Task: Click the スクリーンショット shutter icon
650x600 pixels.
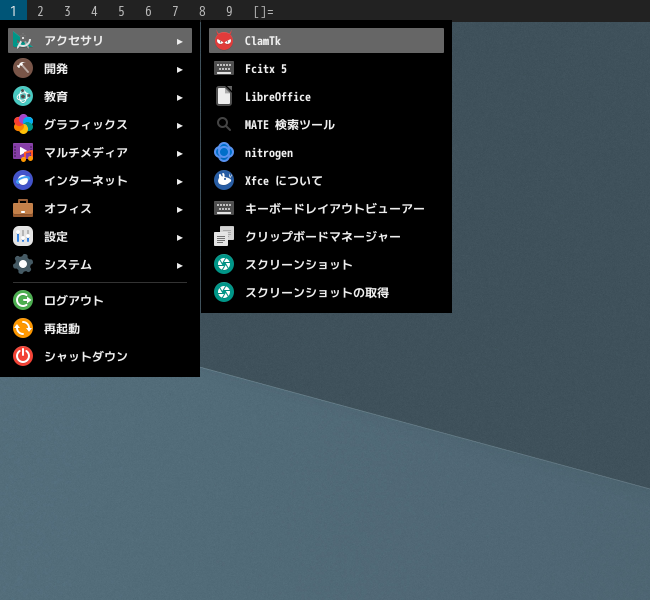Action: (224, 264)
